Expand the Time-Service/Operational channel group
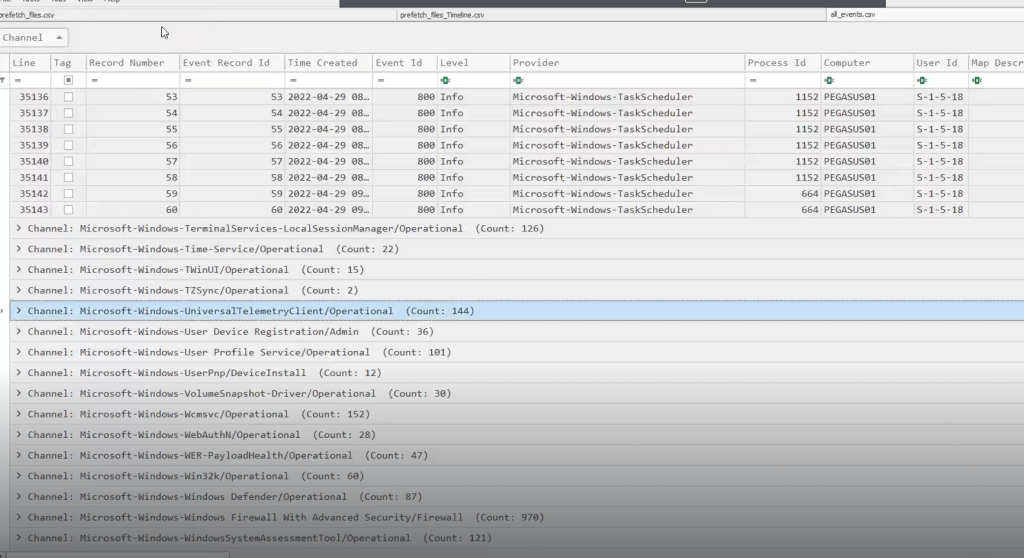This screenshot has height=558, width=1024. 18,249
